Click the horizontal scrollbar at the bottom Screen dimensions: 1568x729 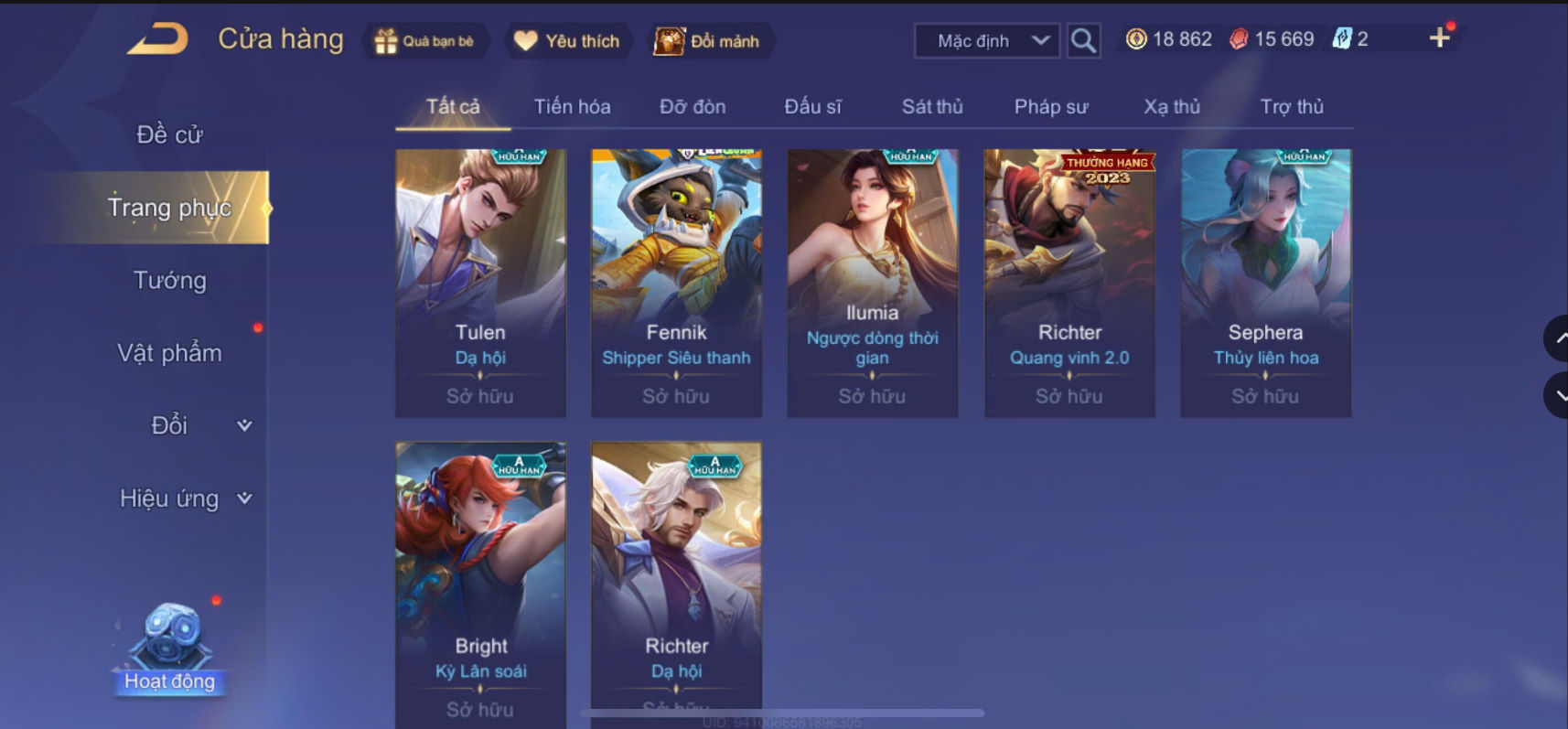tap(782, 713)
